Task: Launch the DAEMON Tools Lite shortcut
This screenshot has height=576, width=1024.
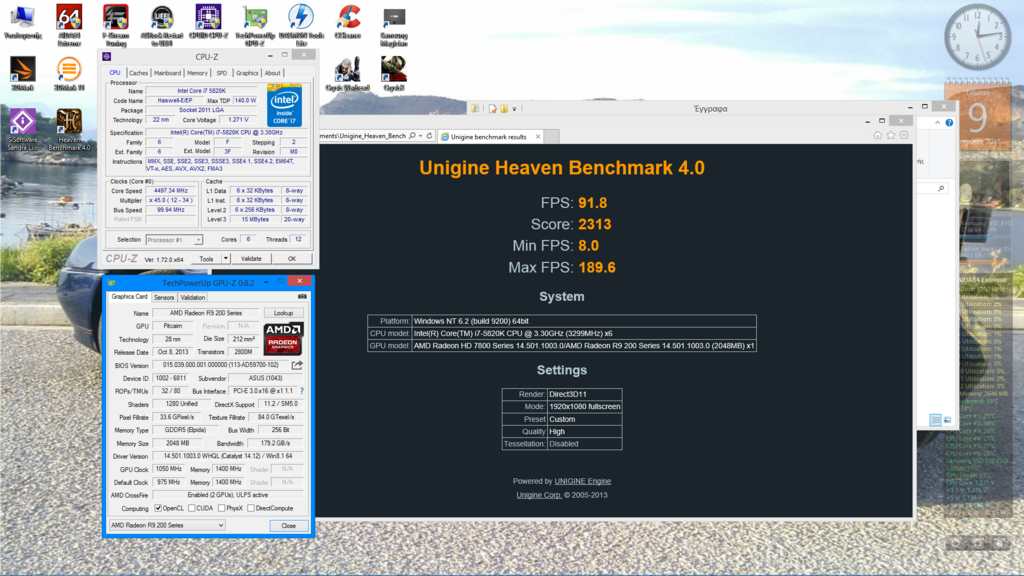Action: pos(301,25)
